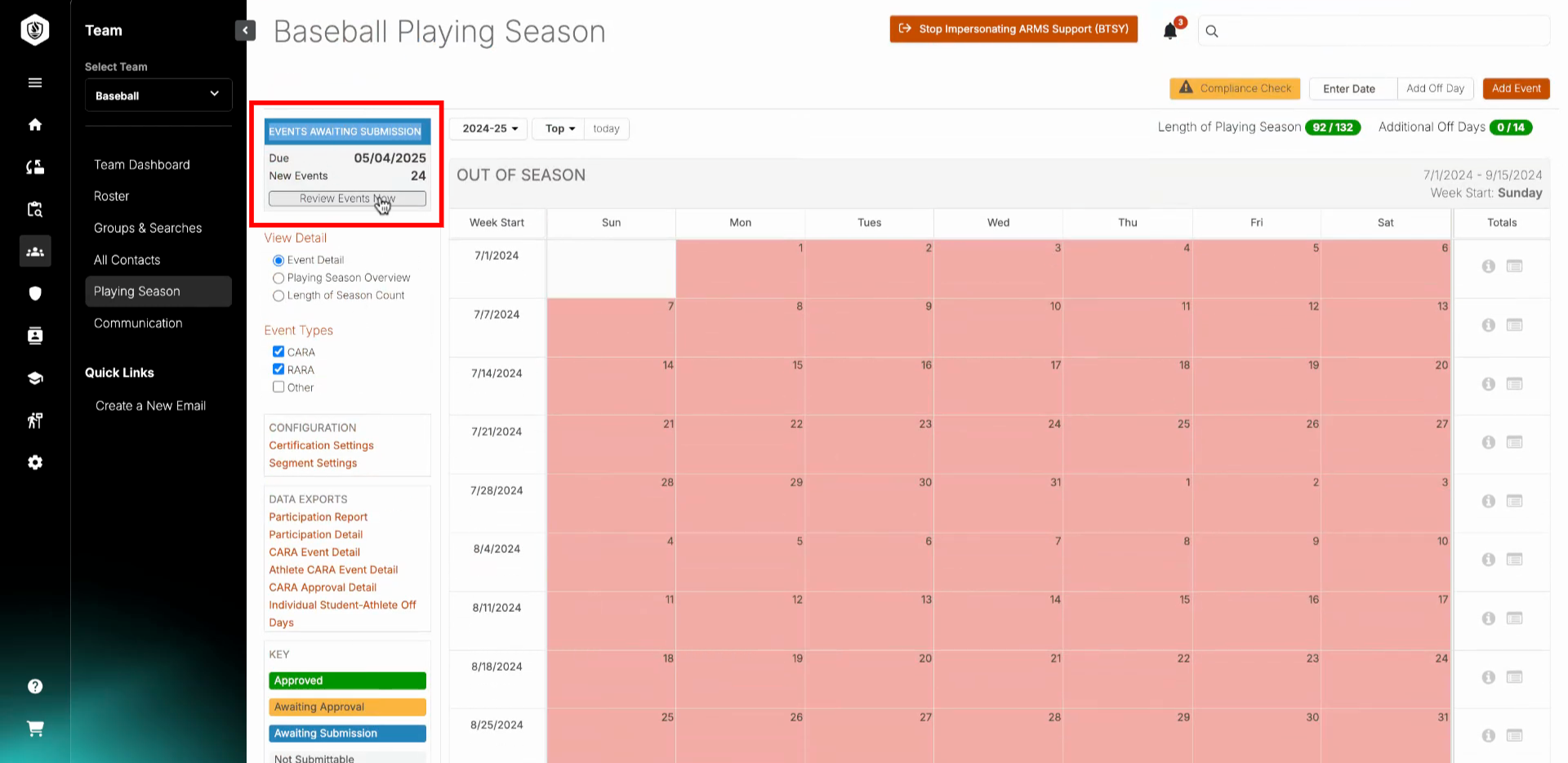The height and width of the screenshot is (763, 1568).
Task: Open the shield compliance icon in sidebar
Action: pos(35,293)
